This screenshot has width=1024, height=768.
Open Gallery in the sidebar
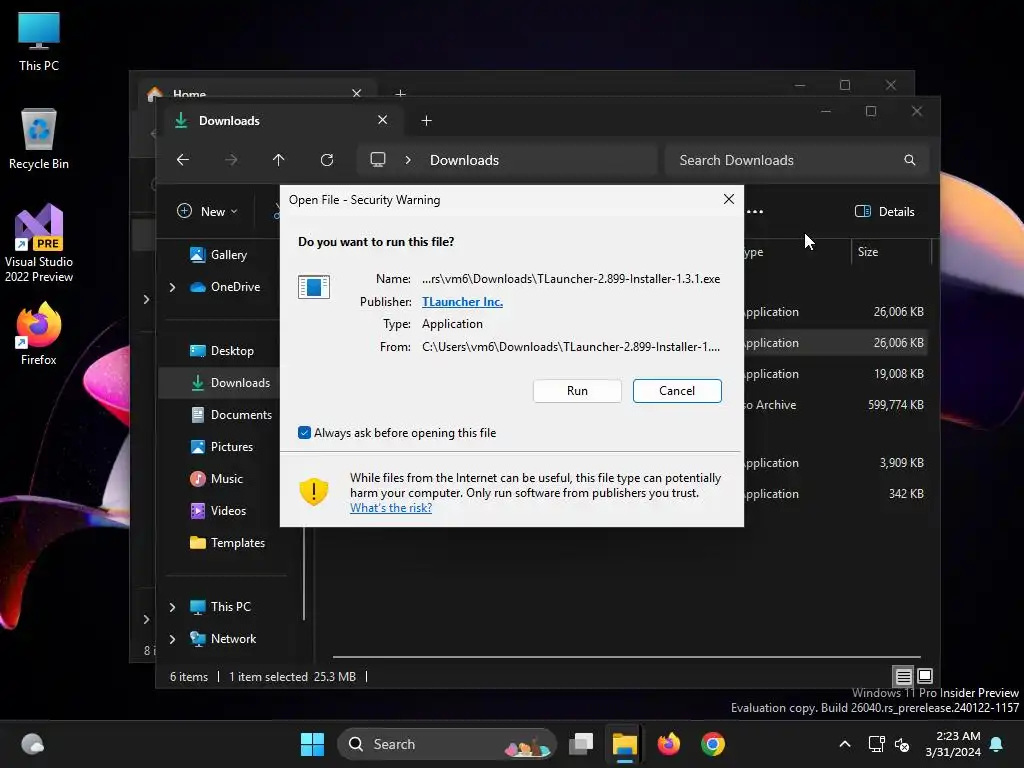click(219, 255)
